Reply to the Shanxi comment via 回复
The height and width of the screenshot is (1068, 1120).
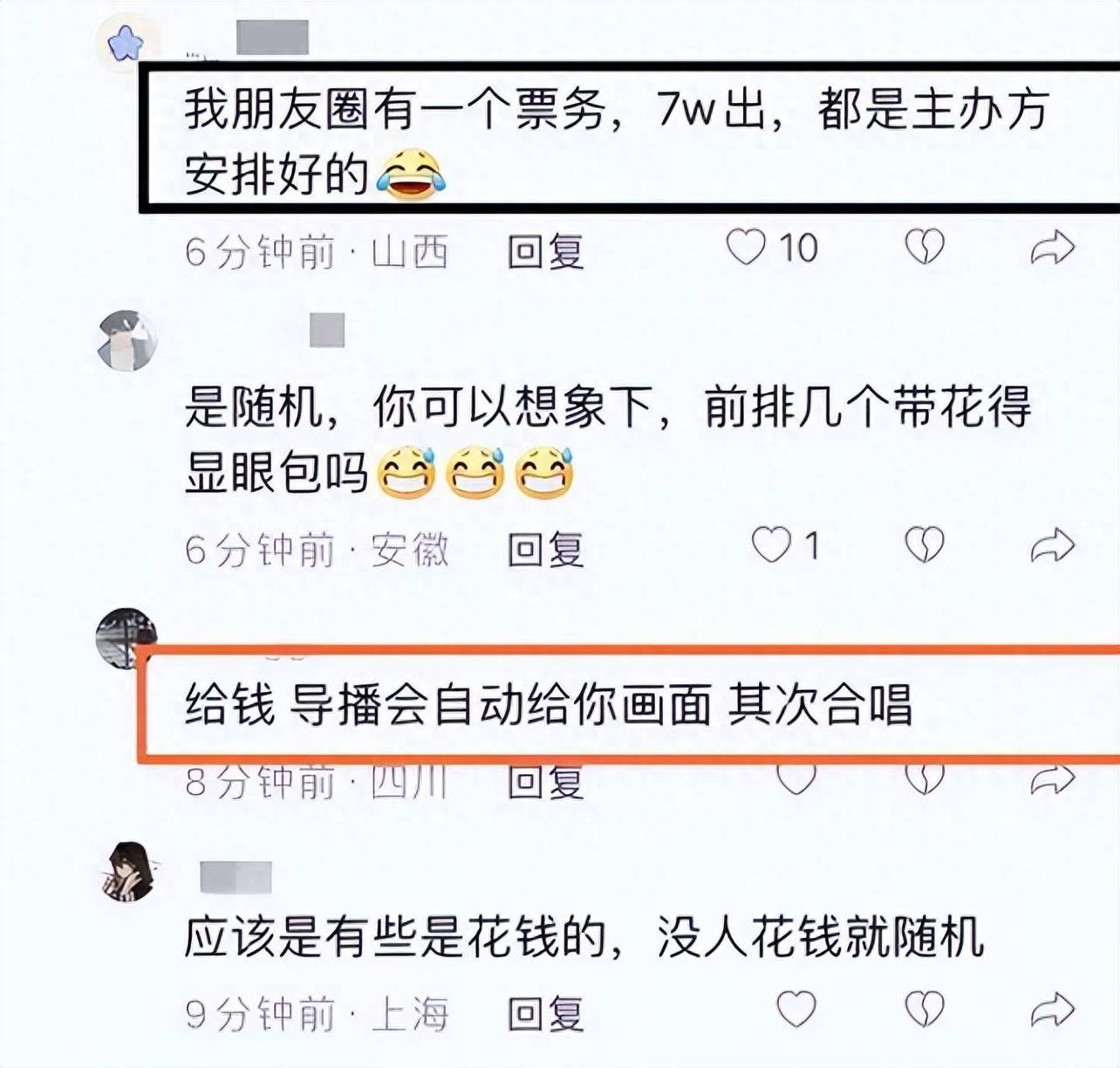pyautogui.click(x=546, y=251)
